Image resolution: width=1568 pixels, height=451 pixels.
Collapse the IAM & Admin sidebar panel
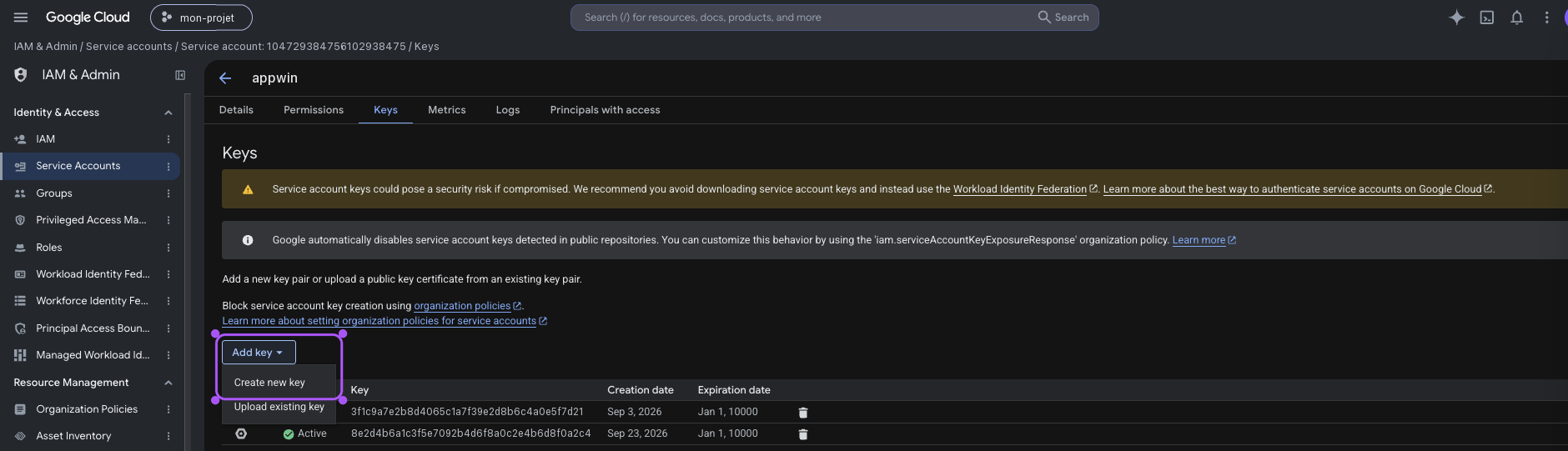pyautogui.click(x=180, y=75)
